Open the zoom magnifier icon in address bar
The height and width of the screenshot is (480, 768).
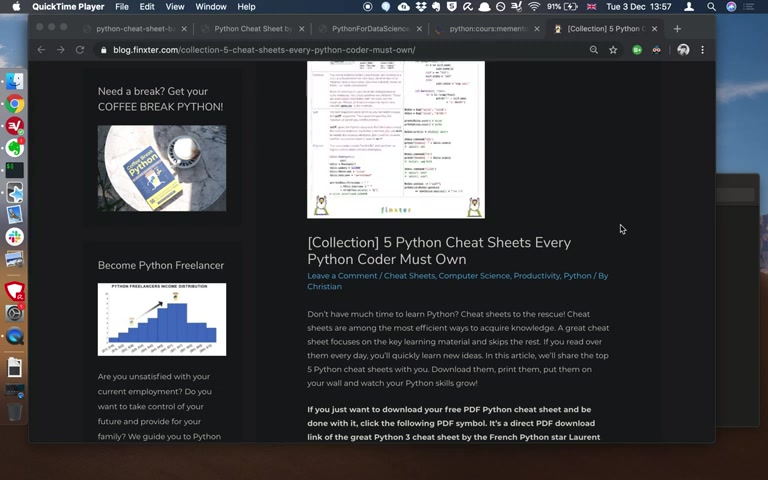click(594, 50)
